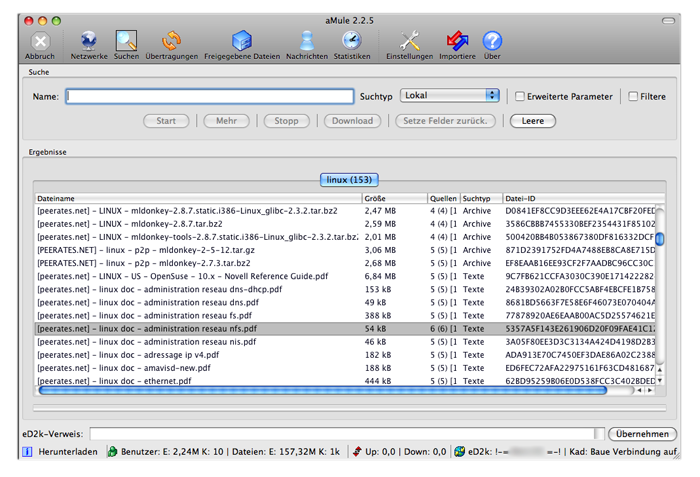Sort by the Größe column header

point(395,198)
